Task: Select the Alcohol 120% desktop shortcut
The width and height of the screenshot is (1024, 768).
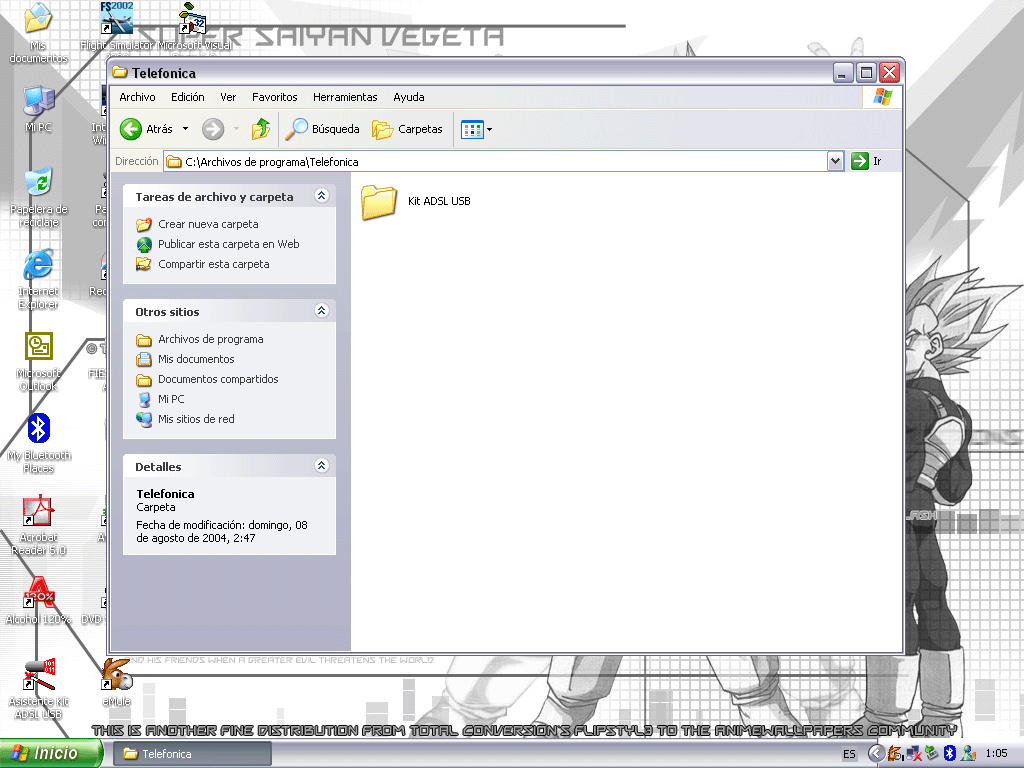Action: 39,601
